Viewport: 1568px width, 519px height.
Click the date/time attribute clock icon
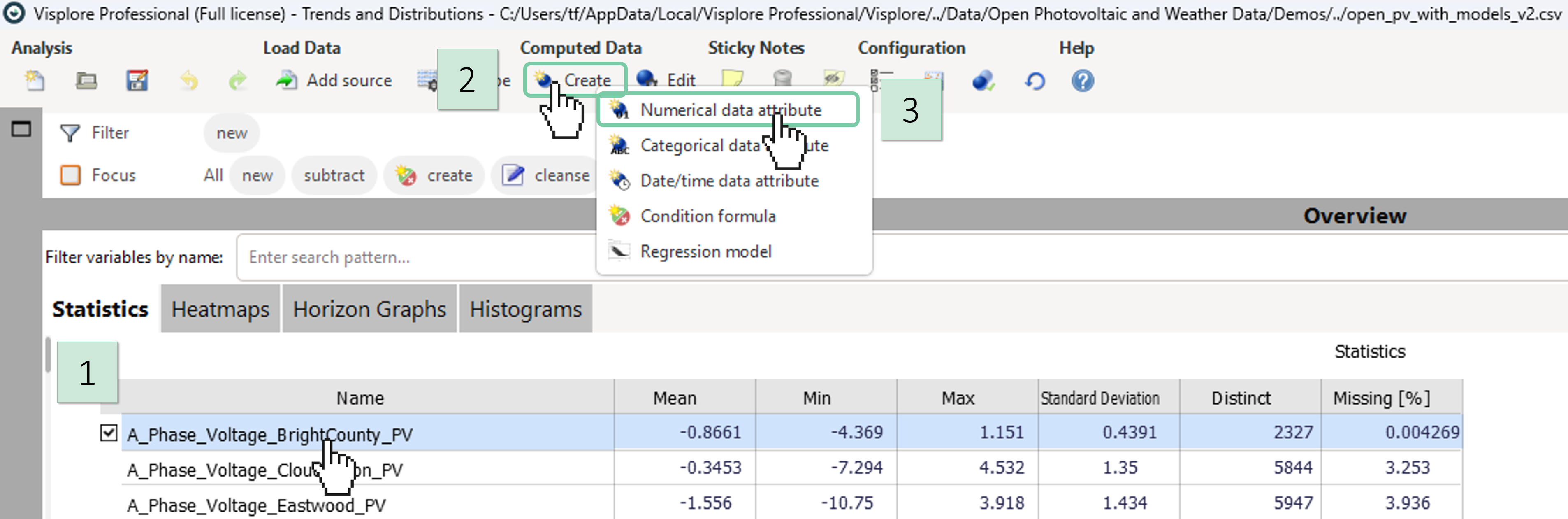click(619, 181)
